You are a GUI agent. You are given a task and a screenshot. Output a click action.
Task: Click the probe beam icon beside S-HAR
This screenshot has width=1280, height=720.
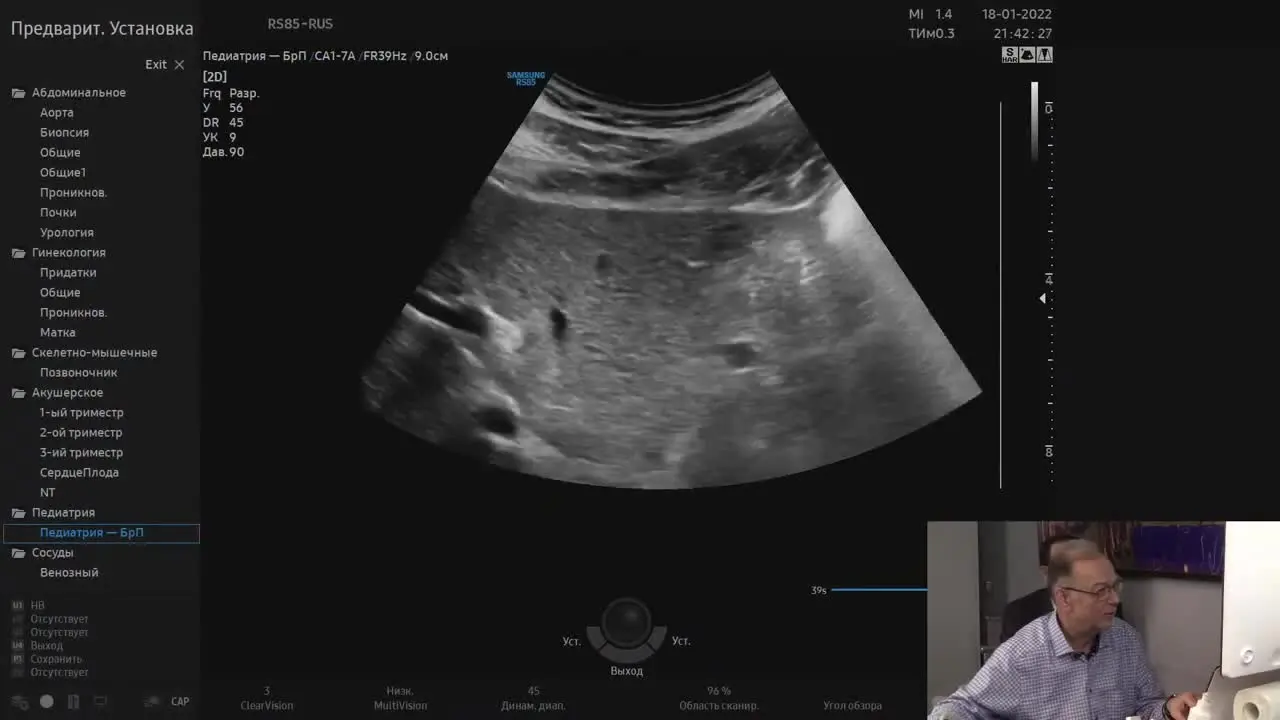[1044, 55]
